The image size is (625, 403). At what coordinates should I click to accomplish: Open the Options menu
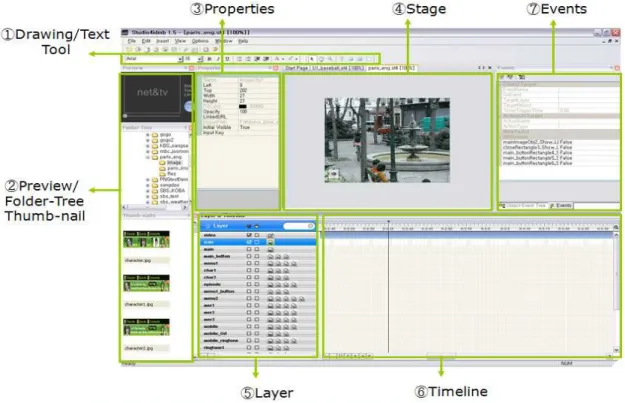tap(200, 41)
